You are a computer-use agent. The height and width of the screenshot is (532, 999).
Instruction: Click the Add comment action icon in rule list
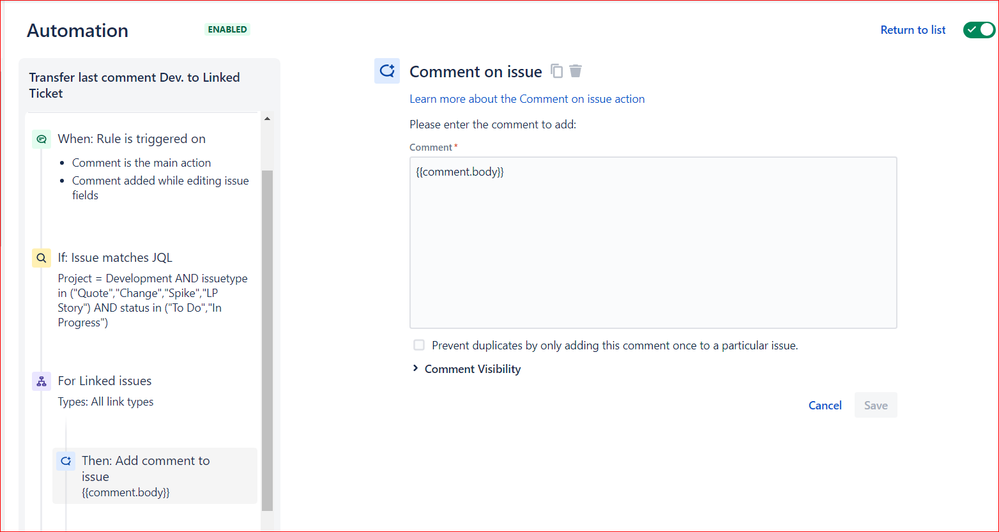(65, 461)
